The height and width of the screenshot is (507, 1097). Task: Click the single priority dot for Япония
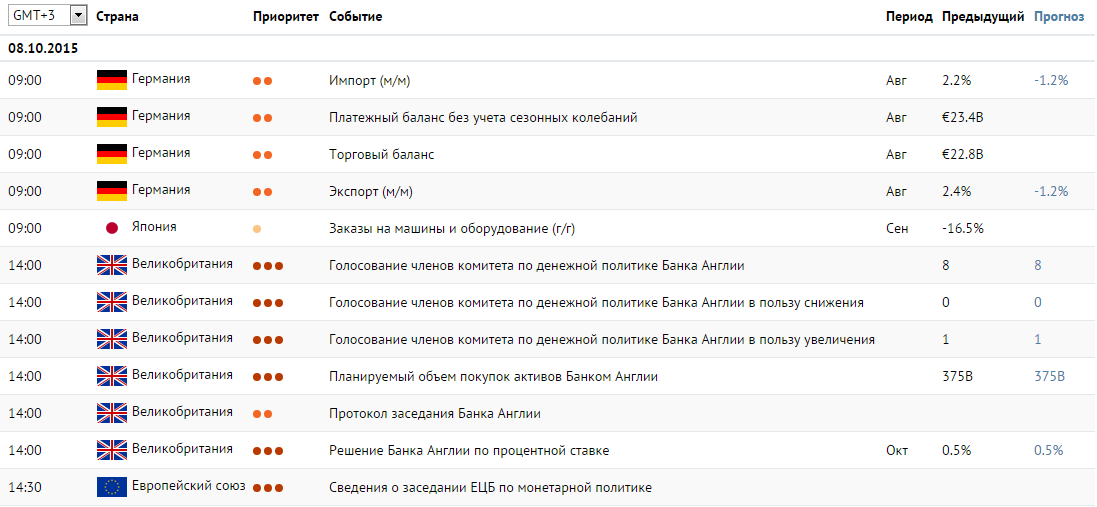(x=257, y=229)
